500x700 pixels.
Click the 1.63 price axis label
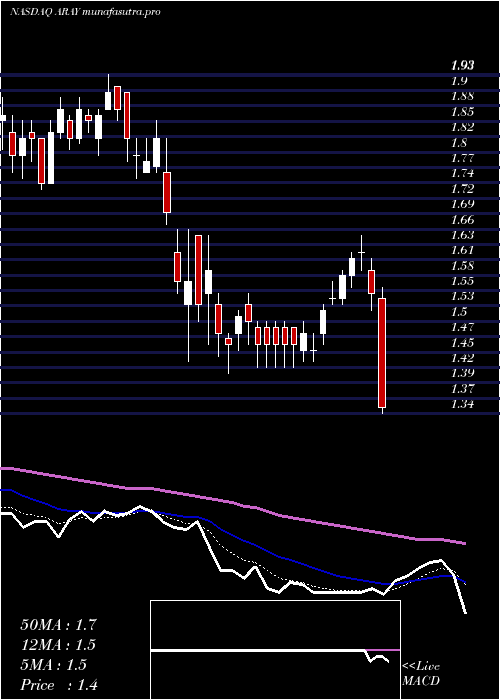tap(462, 234)
